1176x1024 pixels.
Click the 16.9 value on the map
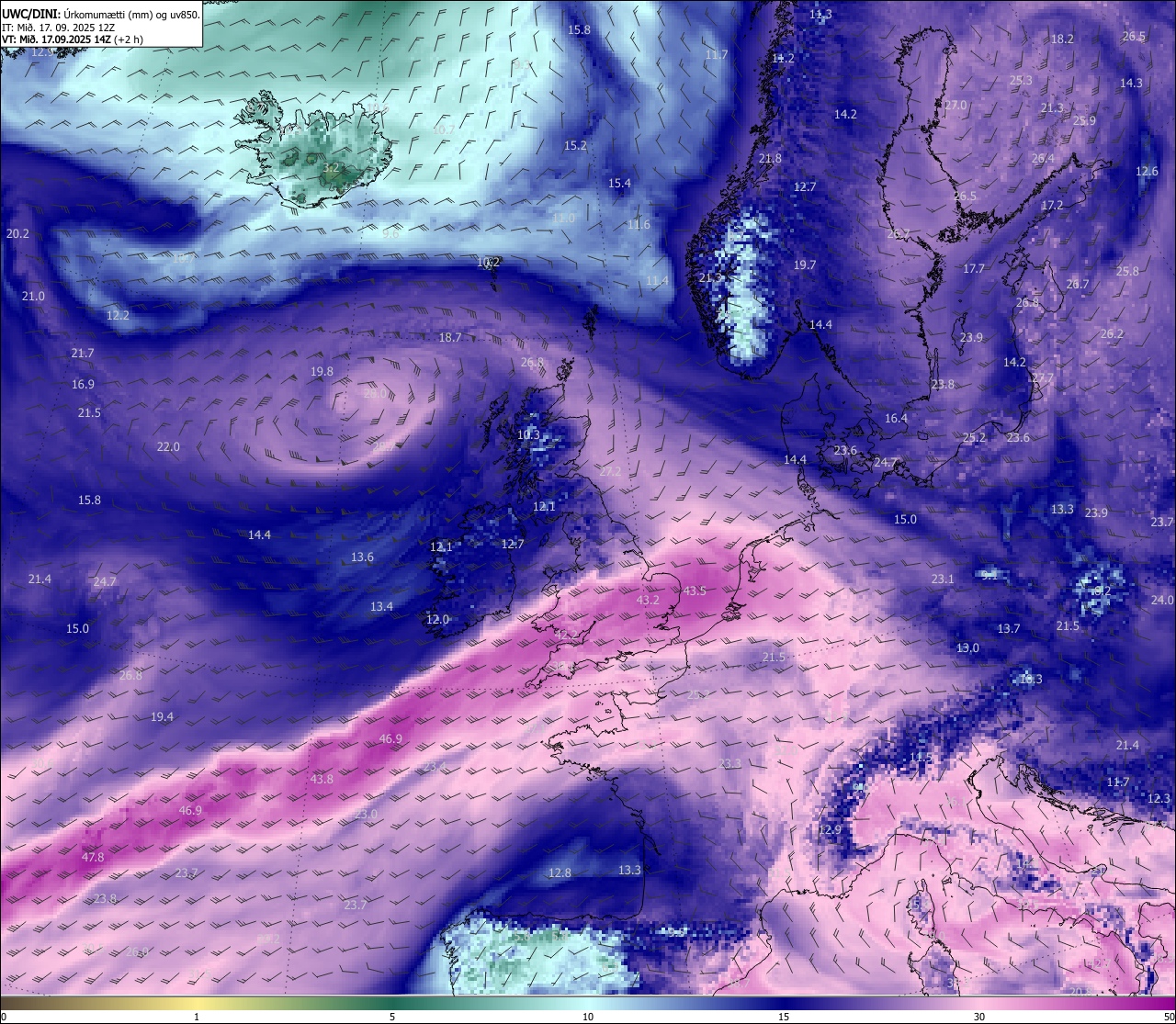(83, 384)
